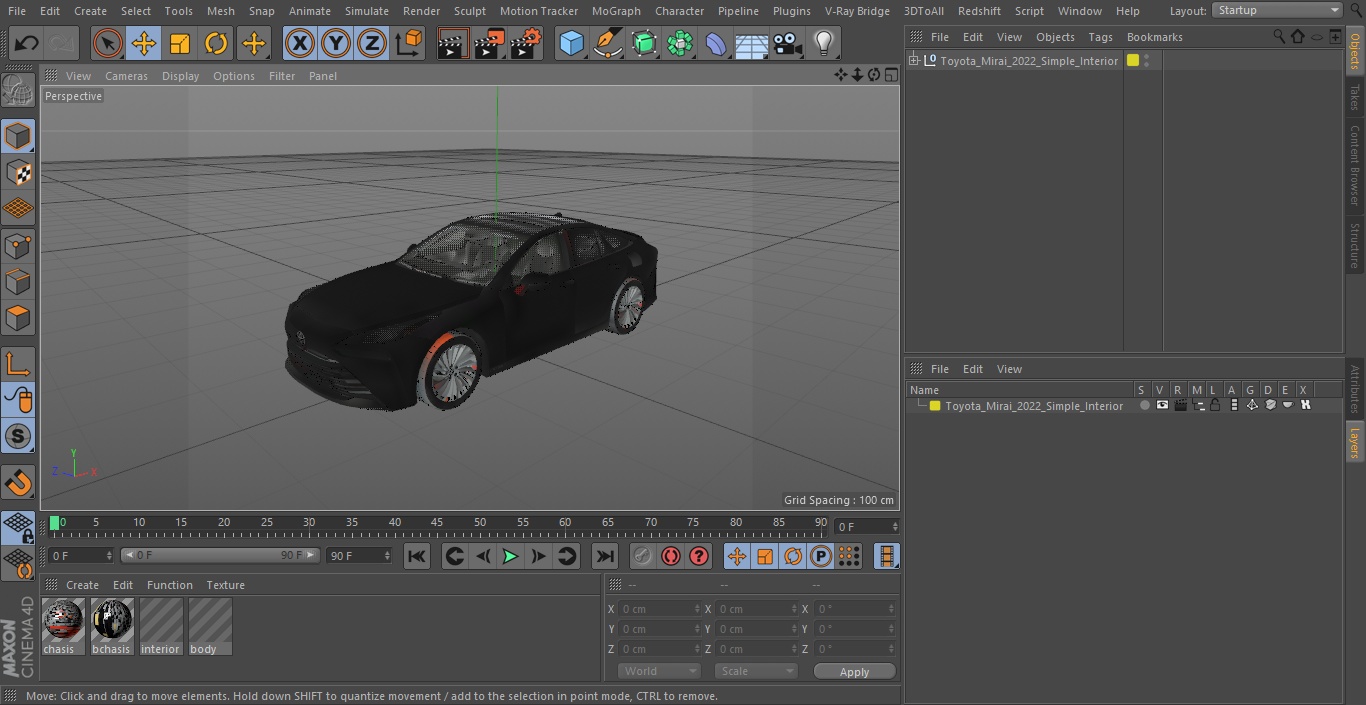Viewport: 1366px width, 705px height.
Task: Toggle the layer View visibility icon
Action: 1162,406
